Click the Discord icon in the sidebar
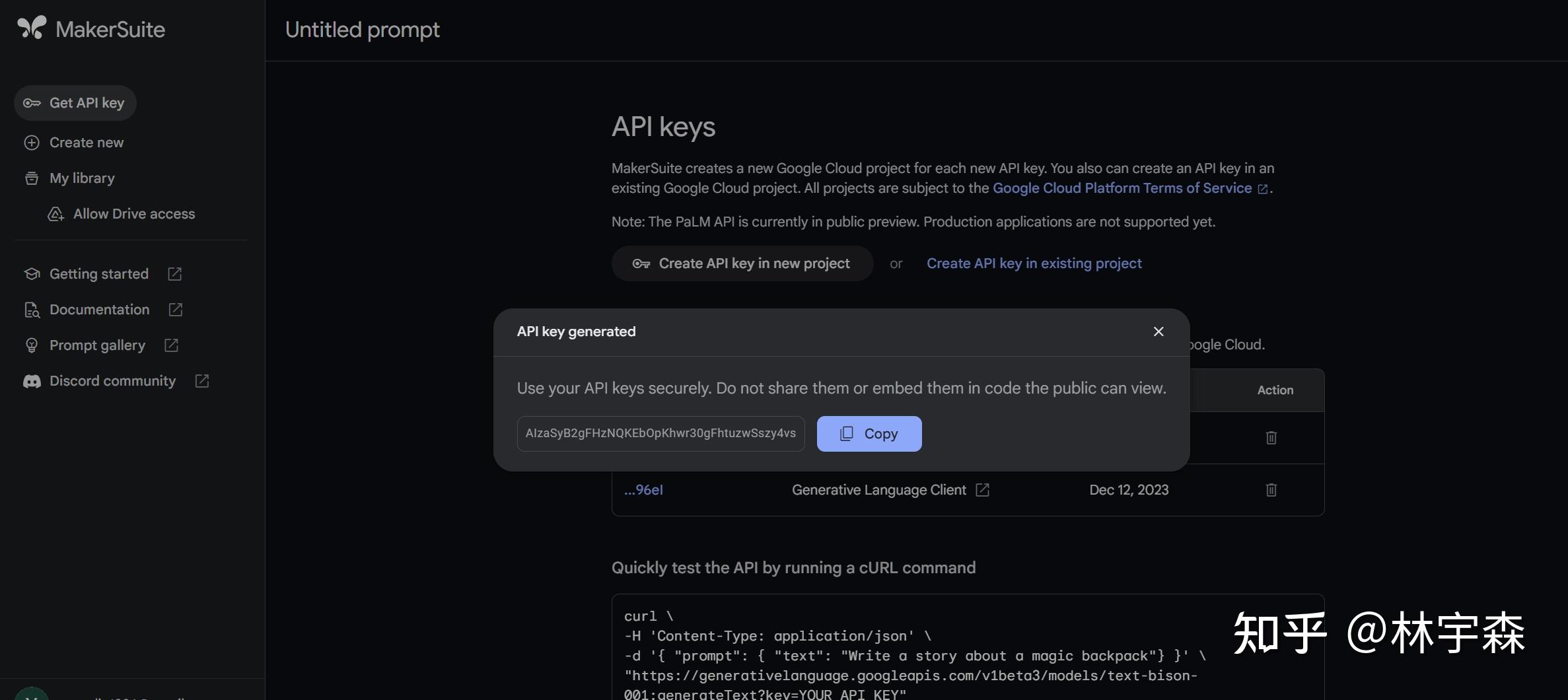The width and height of the screenshot is (1568, 700). point(32,382)
